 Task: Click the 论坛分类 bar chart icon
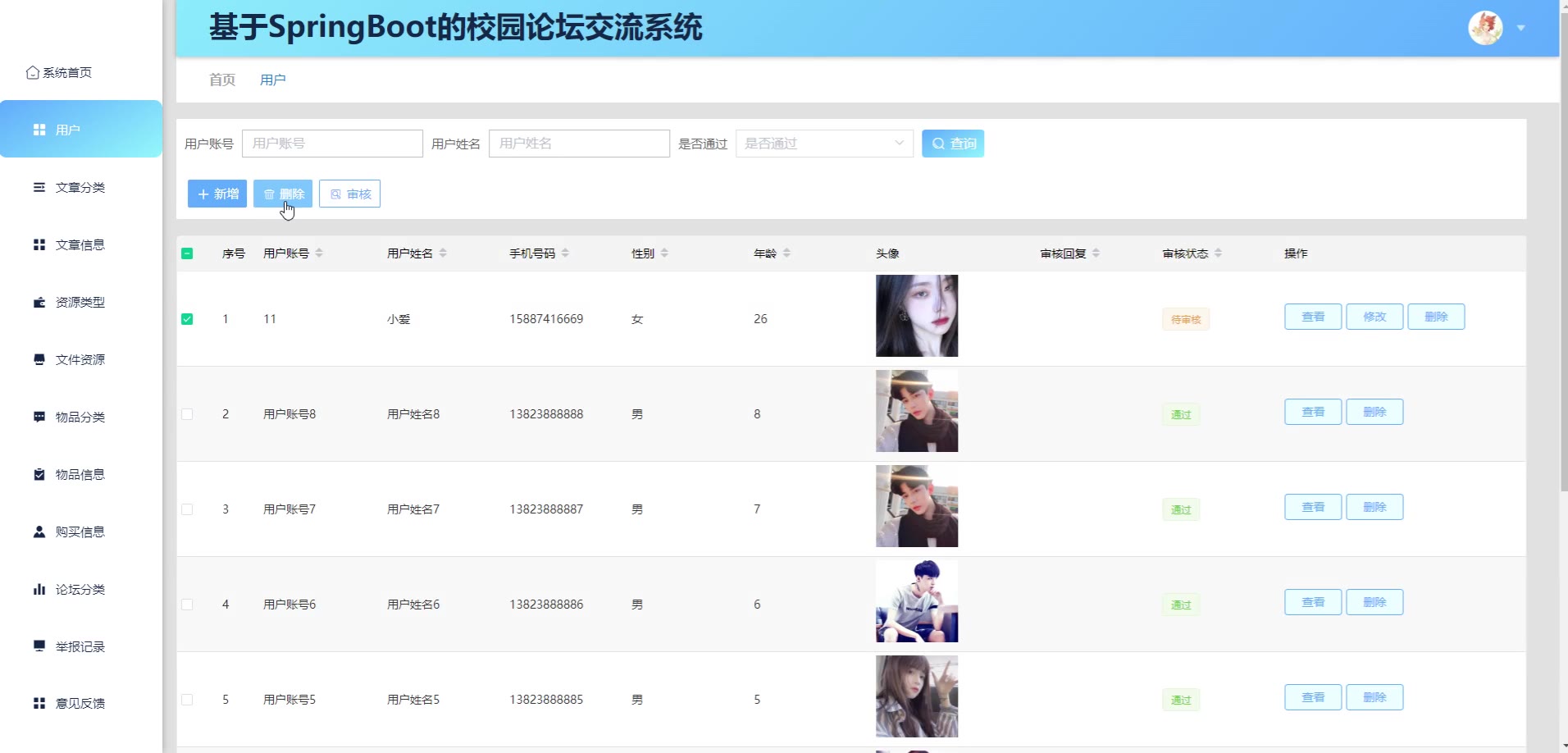[39, 590]
